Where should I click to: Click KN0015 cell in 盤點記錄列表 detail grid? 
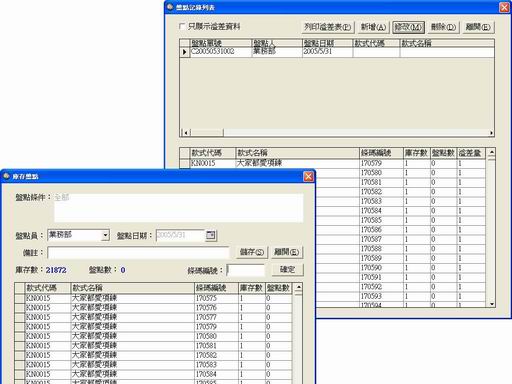(x=213, y=163)
